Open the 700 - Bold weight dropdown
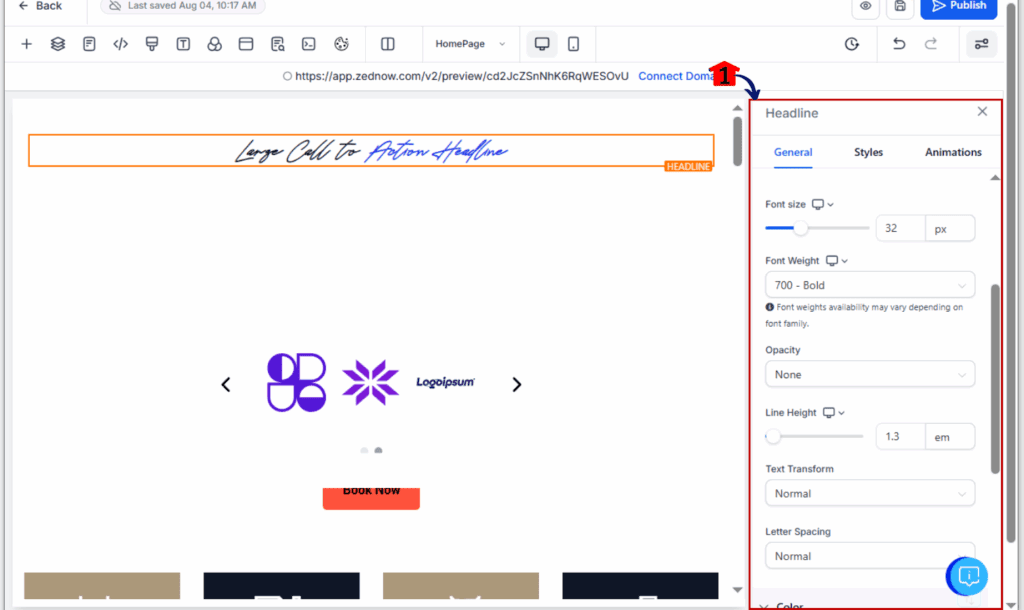The height and width of the screenshot is (610, 1024). click(869, 285)
